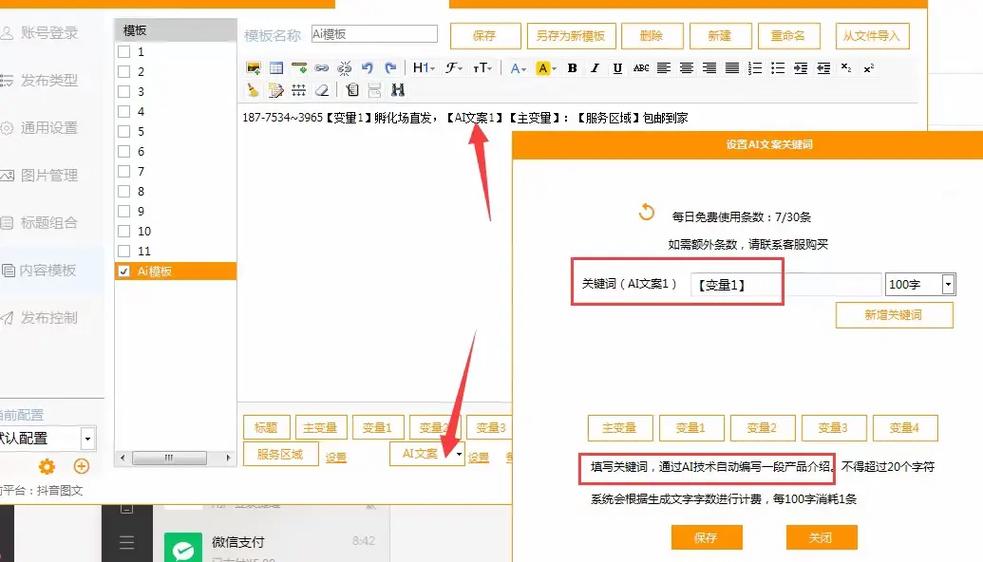Click the 重命名 button
983x562 pixels.
point(789,36)
